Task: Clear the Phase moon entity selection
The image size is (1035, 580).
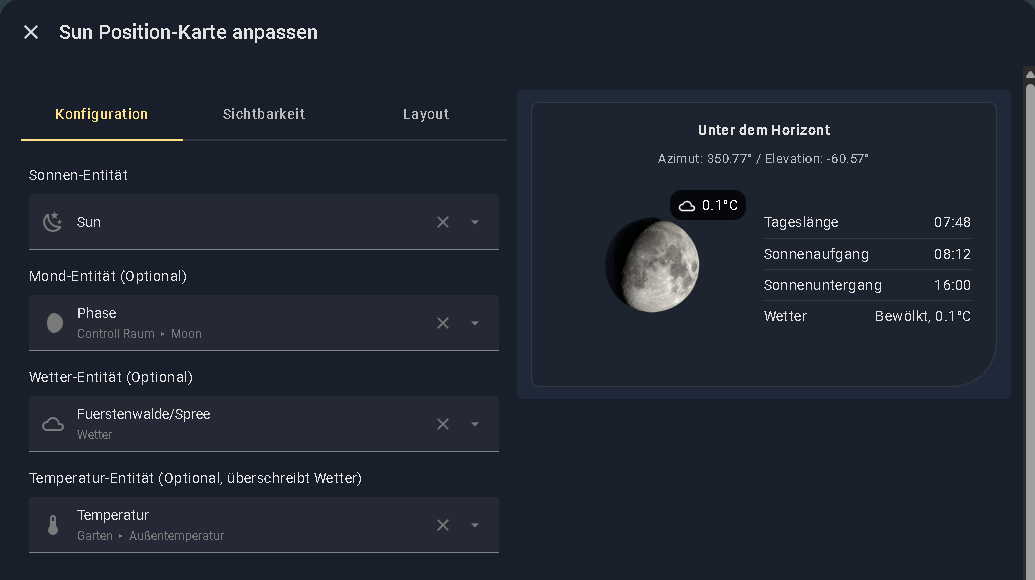Action: tap(443, 323)
